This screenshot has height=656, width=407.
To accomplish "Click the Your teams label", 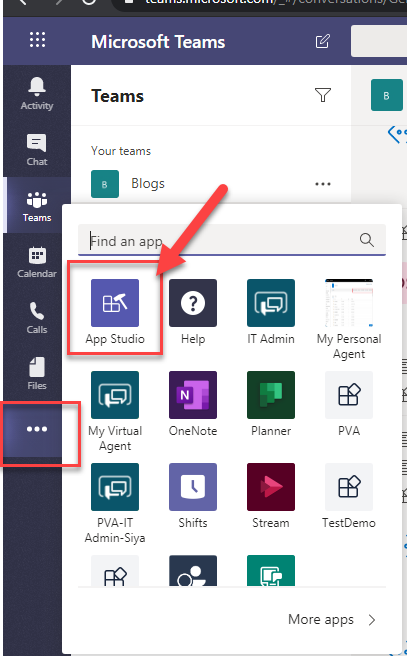I will (x=121, y=151).
